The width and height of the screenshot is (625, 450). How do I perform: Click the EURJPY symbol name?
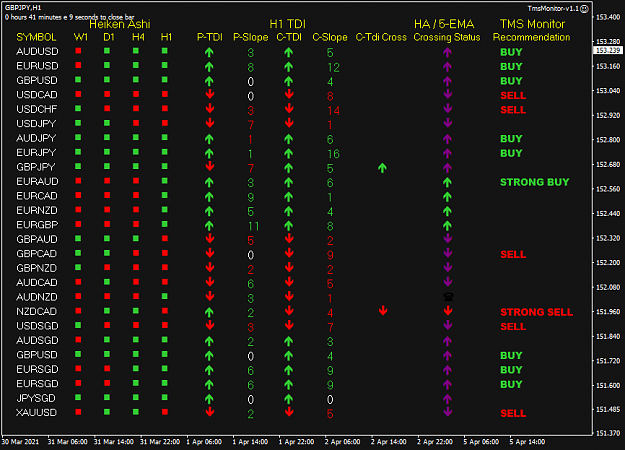(36, 153)
